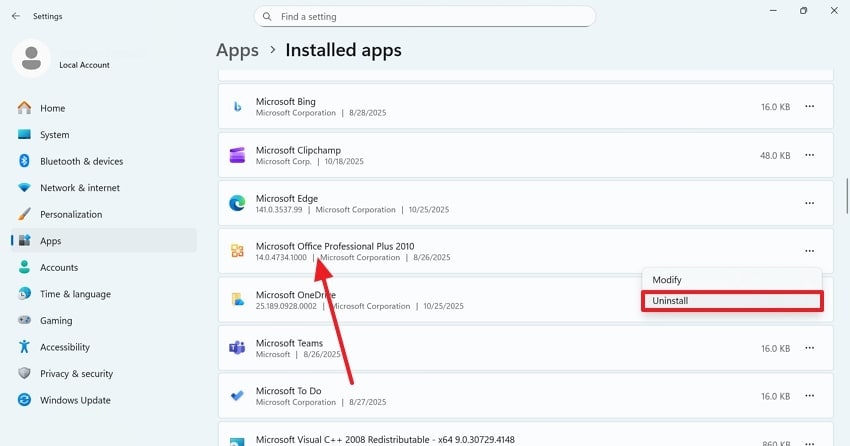Open more options for Microsoft Bing
Screen dimensions: 850x446
[x=809, y=107]
